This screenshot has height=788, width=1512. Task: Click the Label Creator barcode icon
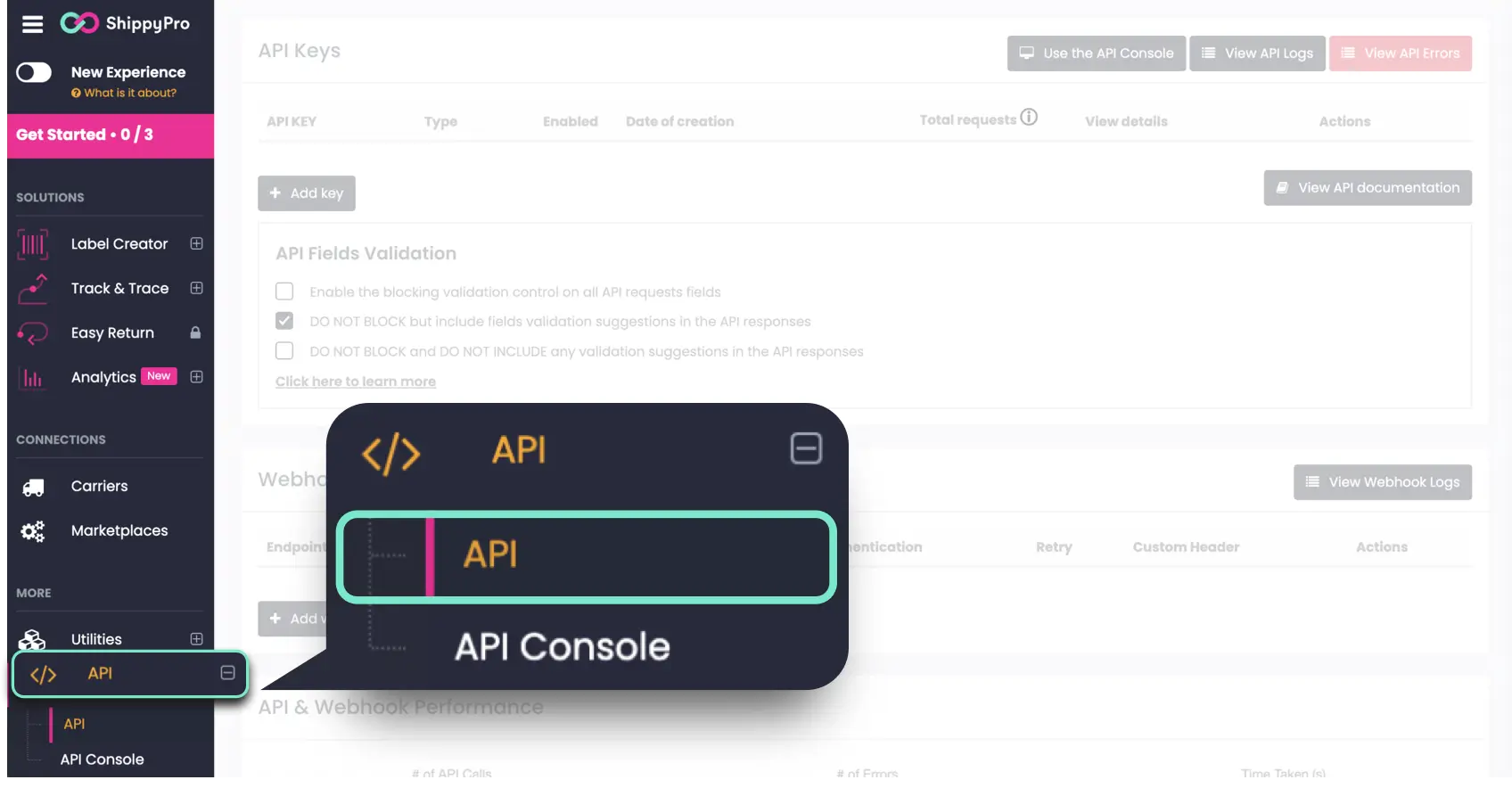(x=33, y=244)
